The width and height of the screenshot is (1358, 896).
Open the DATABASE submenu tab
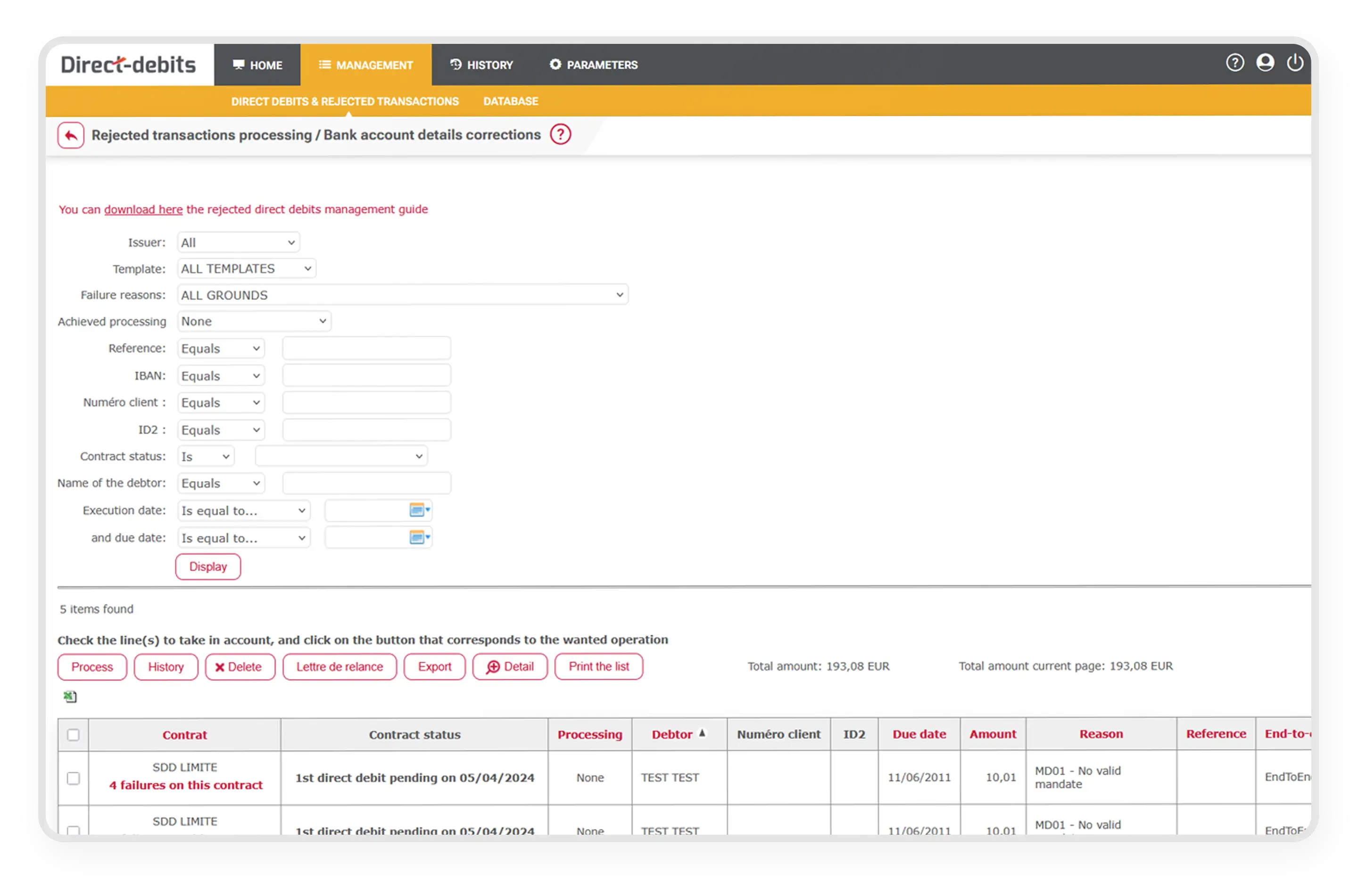[510, 101]
